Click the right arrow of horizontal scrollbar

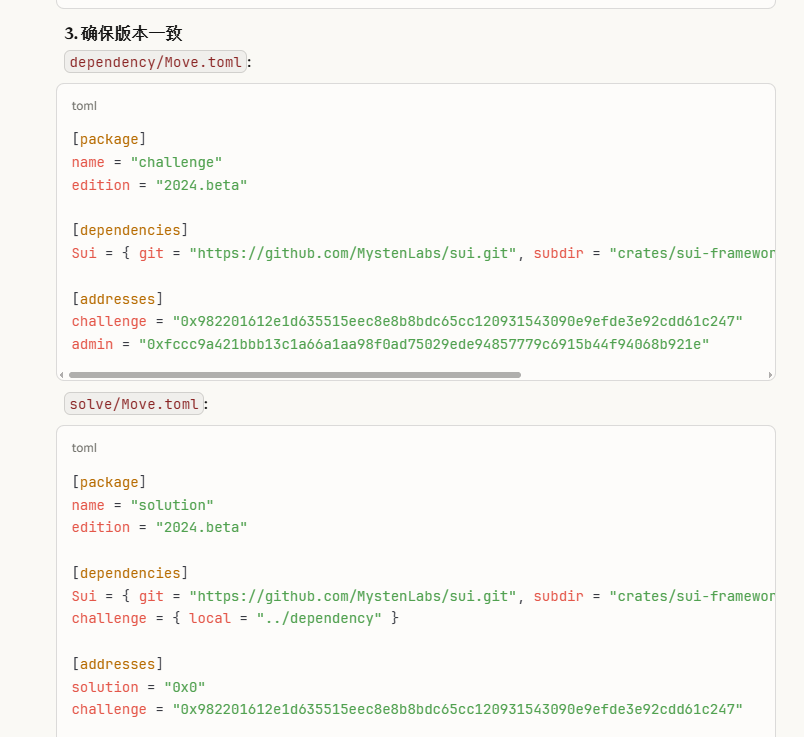(770, 375)
